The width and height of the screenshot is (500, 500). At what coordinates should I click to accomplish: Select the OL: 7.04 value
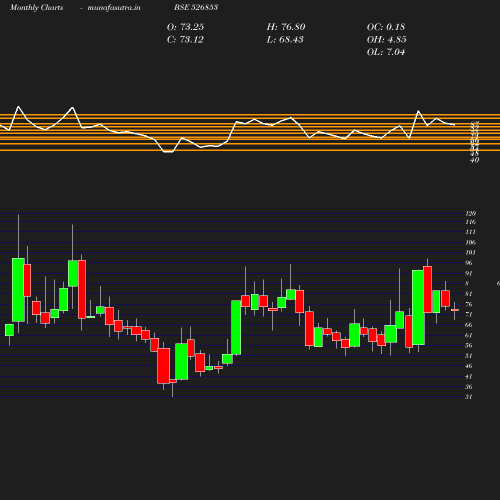pos(386,52)
